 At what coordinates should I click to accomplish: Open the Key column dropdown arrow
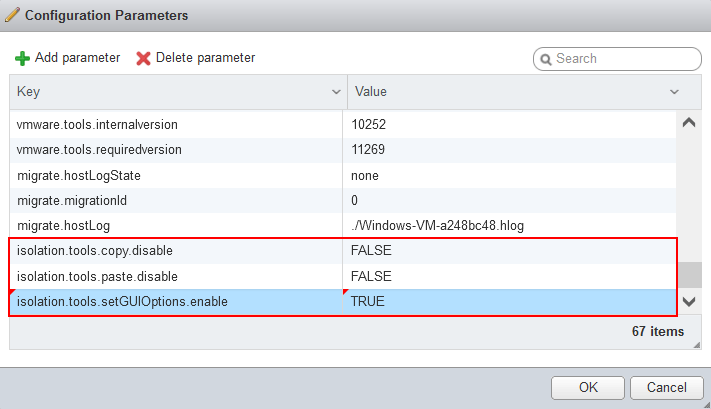click(336, 92)
